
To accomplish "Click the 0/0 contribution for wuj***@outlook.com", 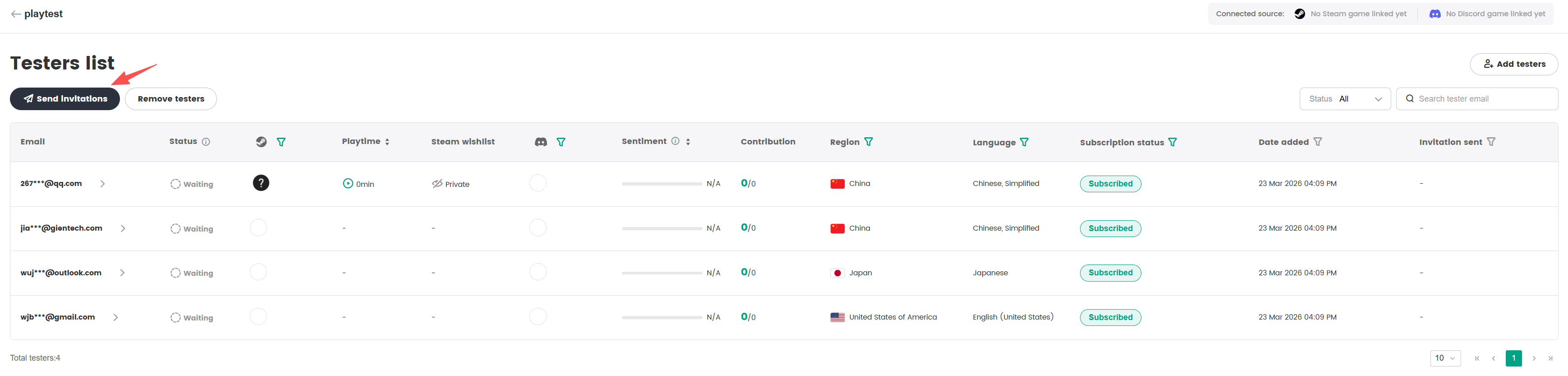I will coord(748,272).
